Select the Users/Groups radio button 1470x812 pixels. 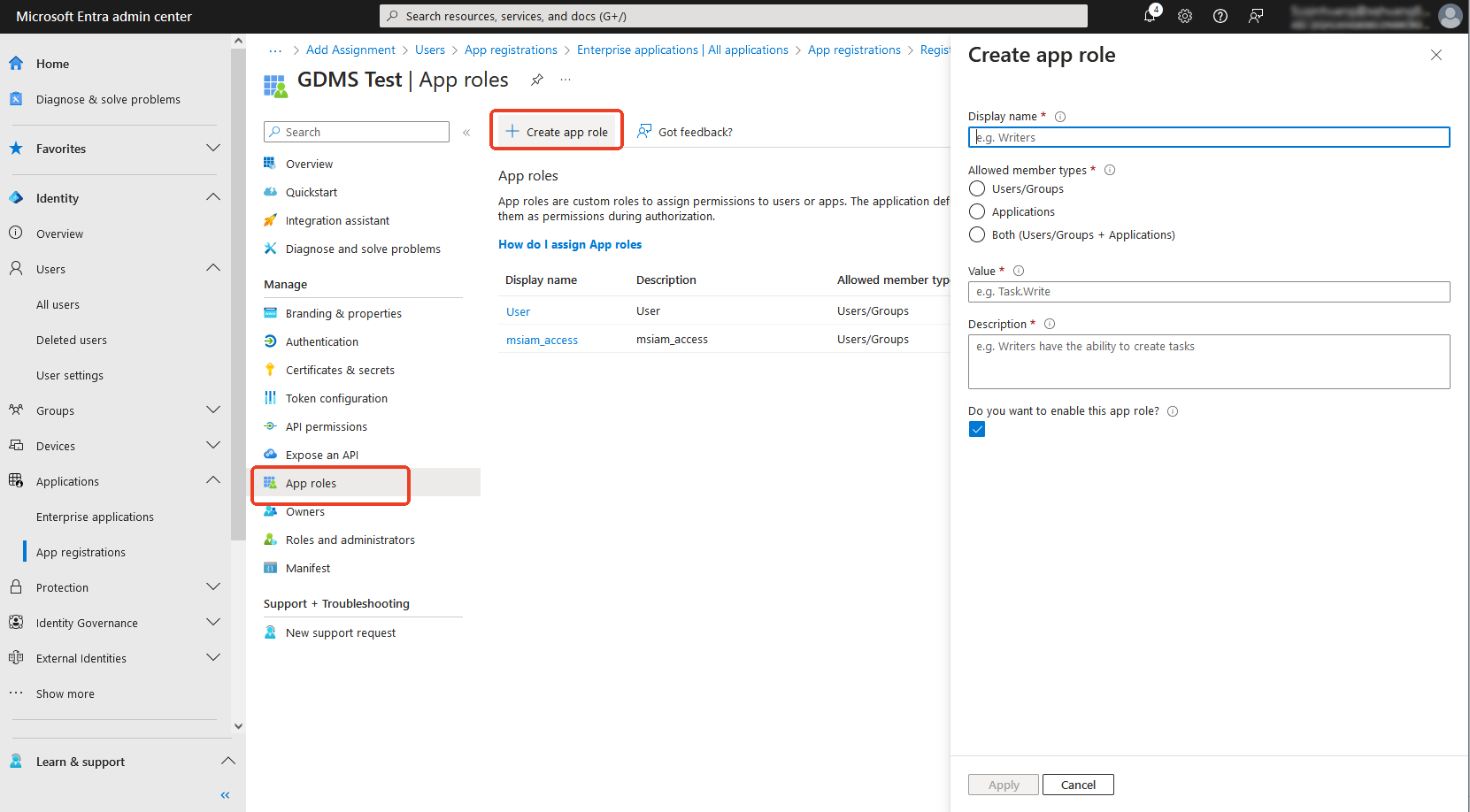point(977,188)
